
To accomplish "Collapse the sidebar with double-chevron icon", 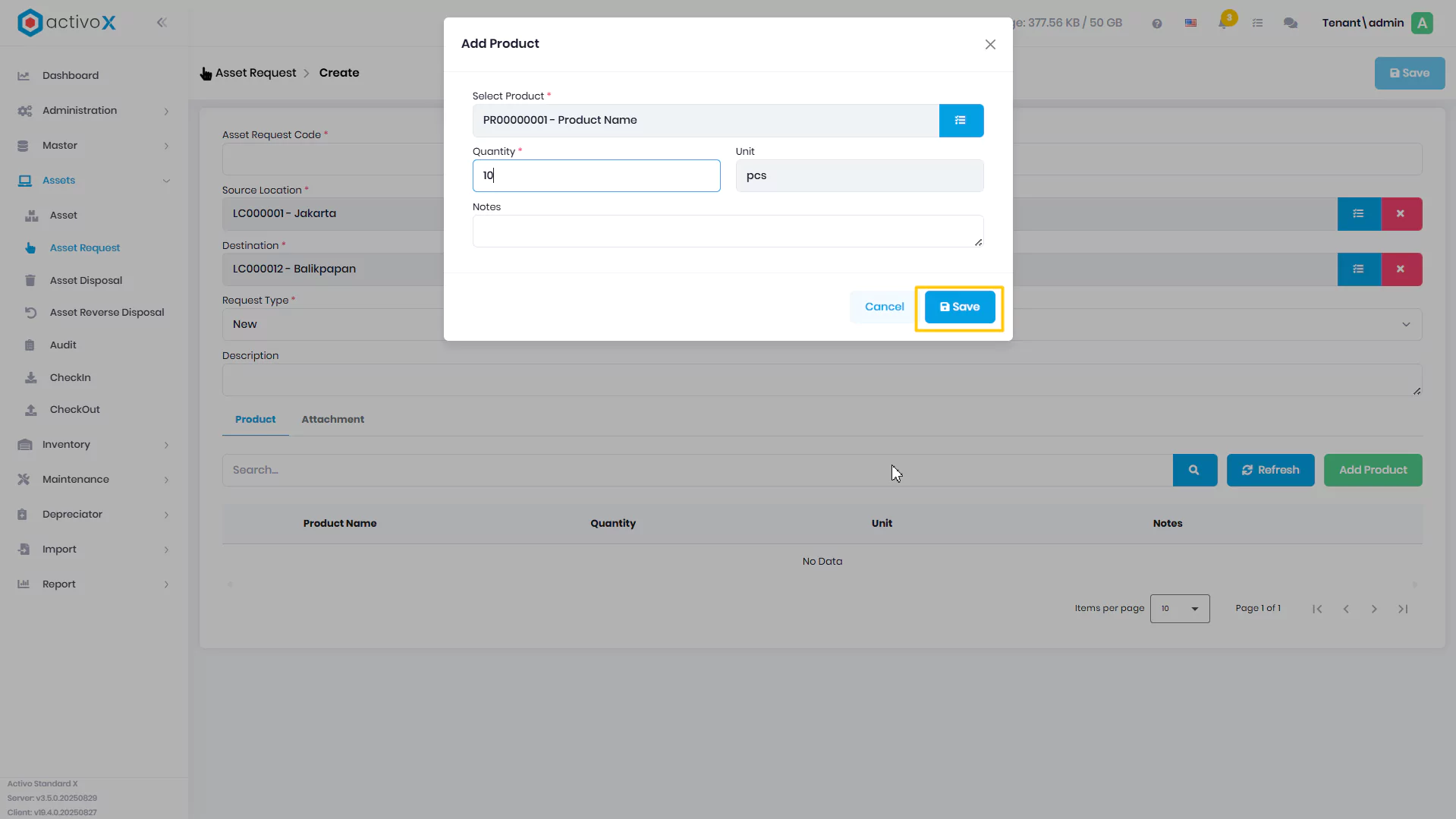I will click(162, 23).
